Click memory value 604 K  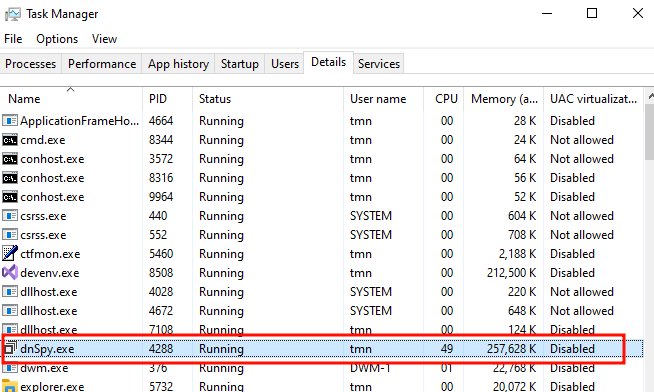(x=522, y=216)
